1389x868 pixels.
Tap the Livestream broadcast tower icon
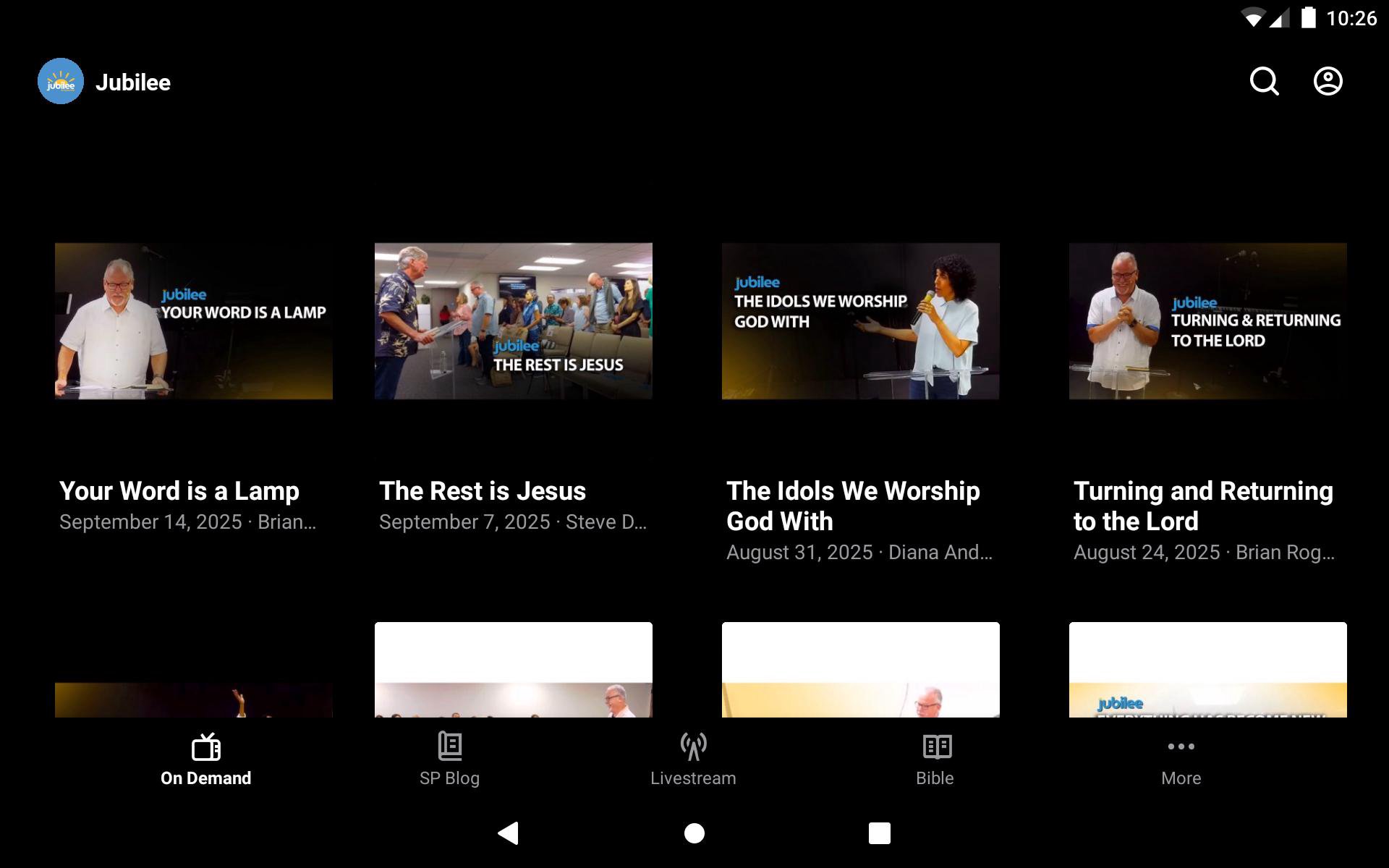[x=693, y=746]
